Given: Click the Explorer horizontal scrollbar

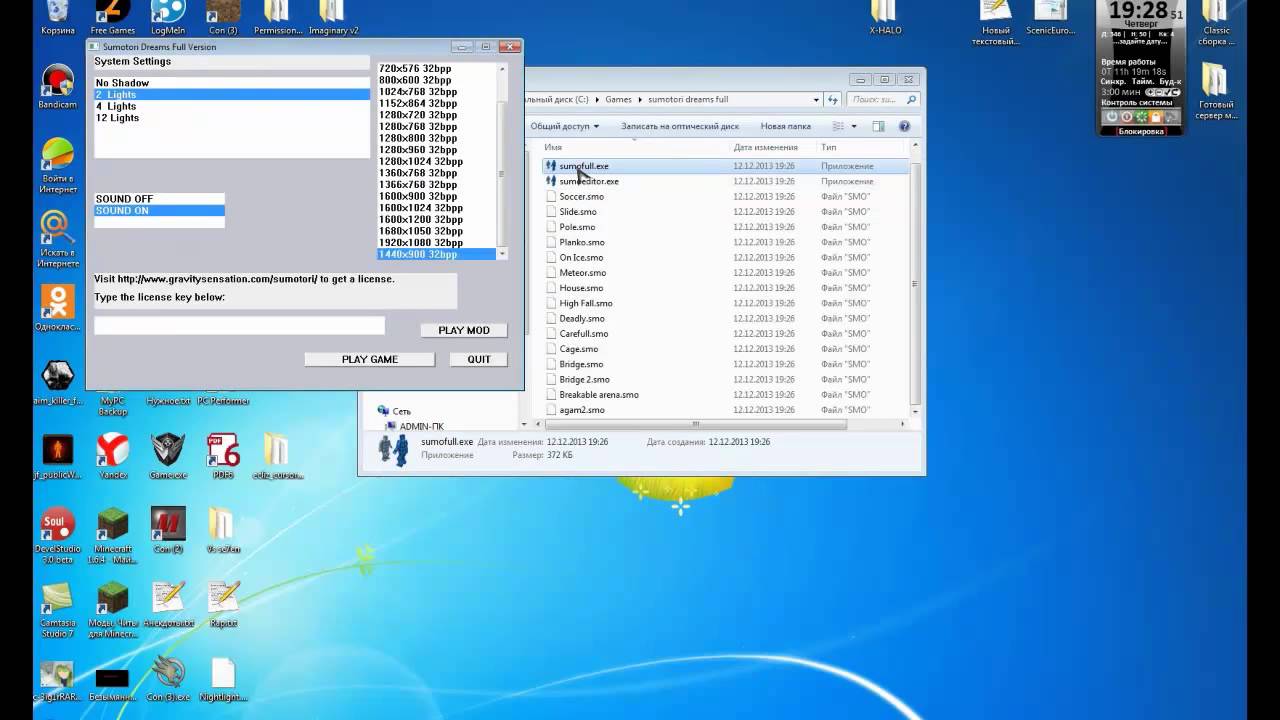Looking at the screenshot, I should tap(696, 424).
